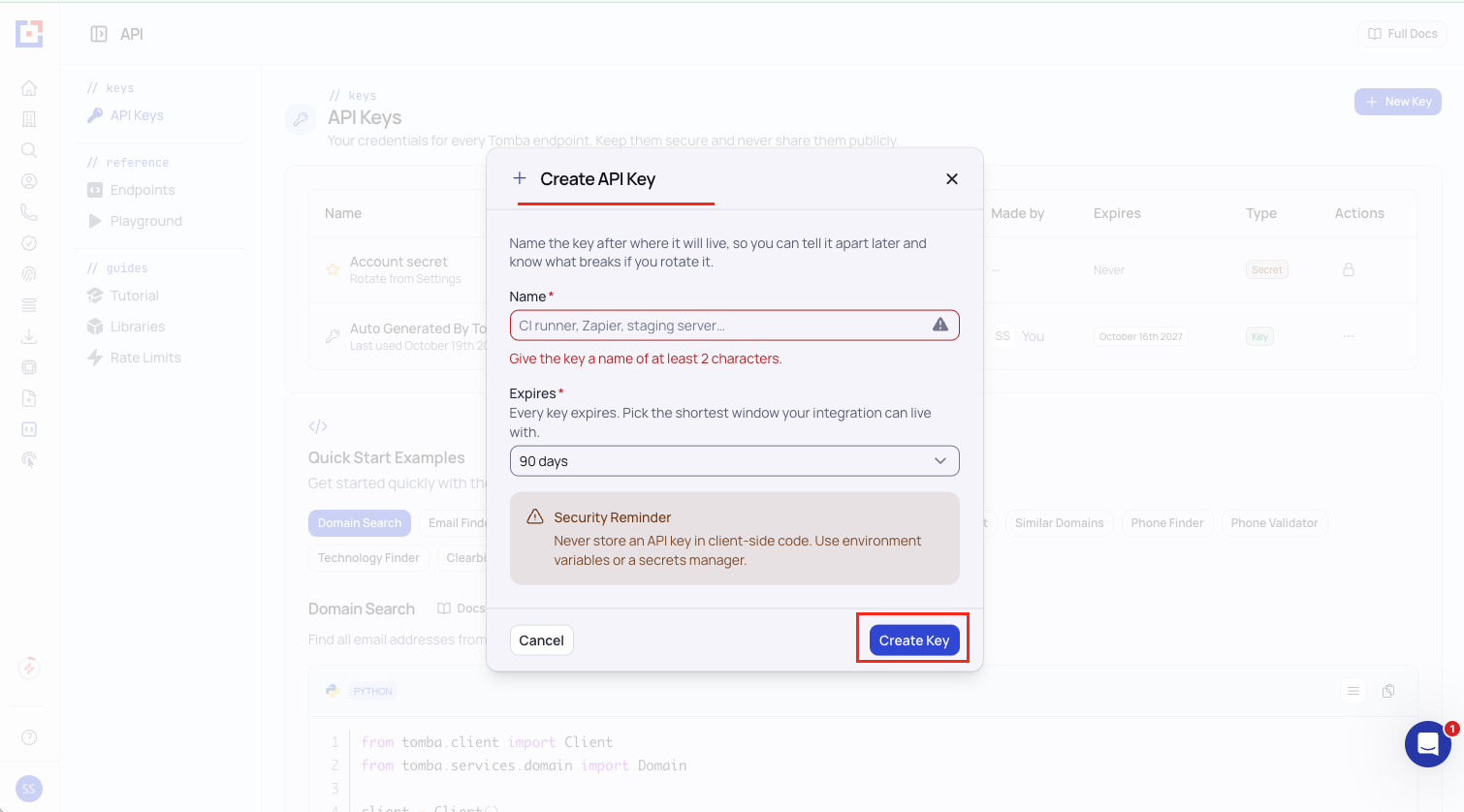Image resolution: width=1464 pixels, height=812 pixels.
Task: Click the Create Key button
Action: 914,640
